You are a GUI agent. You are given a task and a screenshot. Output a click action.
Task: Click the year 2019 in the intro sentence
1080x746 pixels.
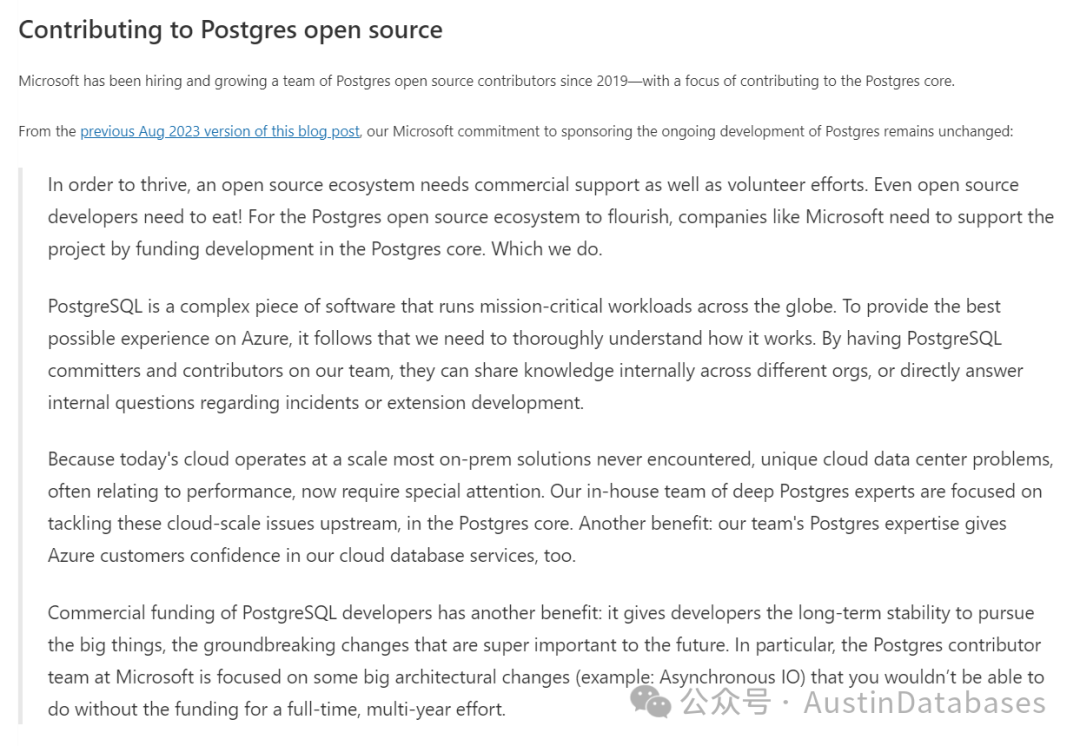612,81
